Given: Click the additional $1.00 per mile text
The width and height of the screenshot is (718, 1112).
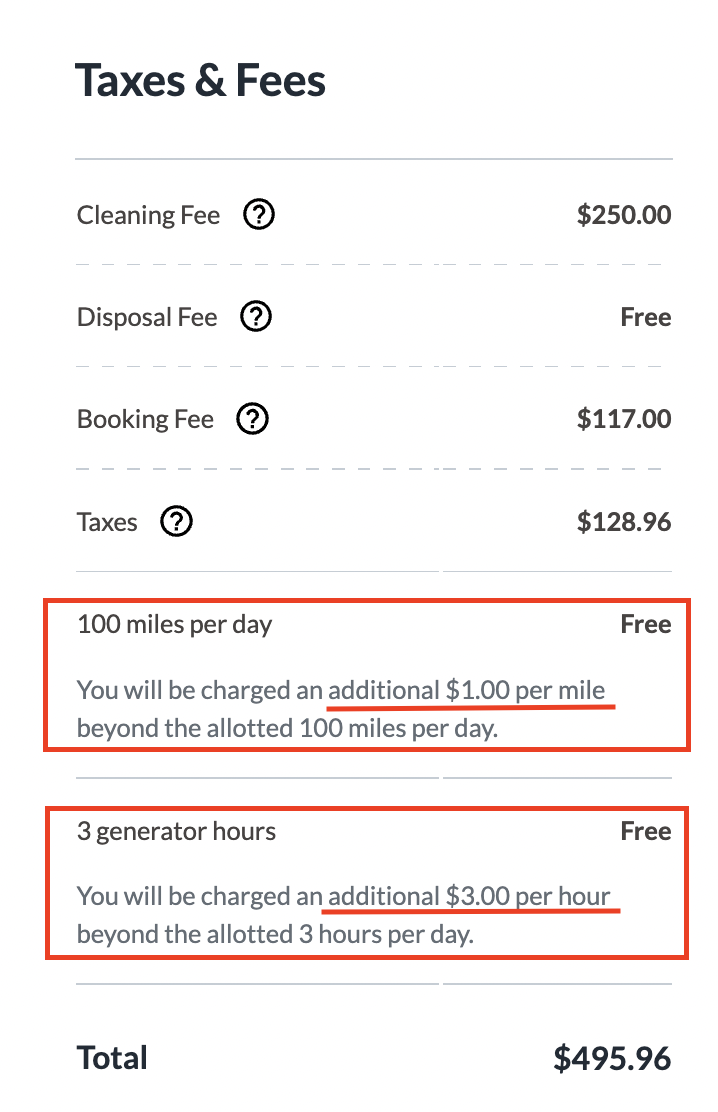Looking at the screenshot, I should point(467,690).
